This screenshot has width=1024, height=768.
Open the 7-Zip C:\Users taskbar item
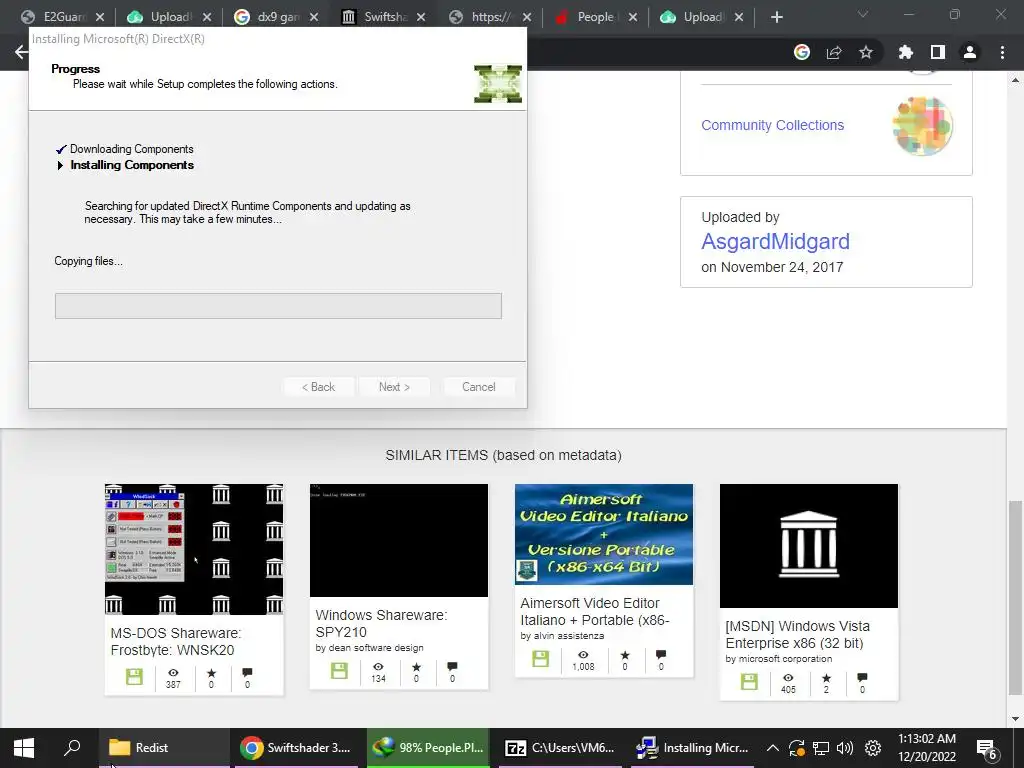[561, 748]
